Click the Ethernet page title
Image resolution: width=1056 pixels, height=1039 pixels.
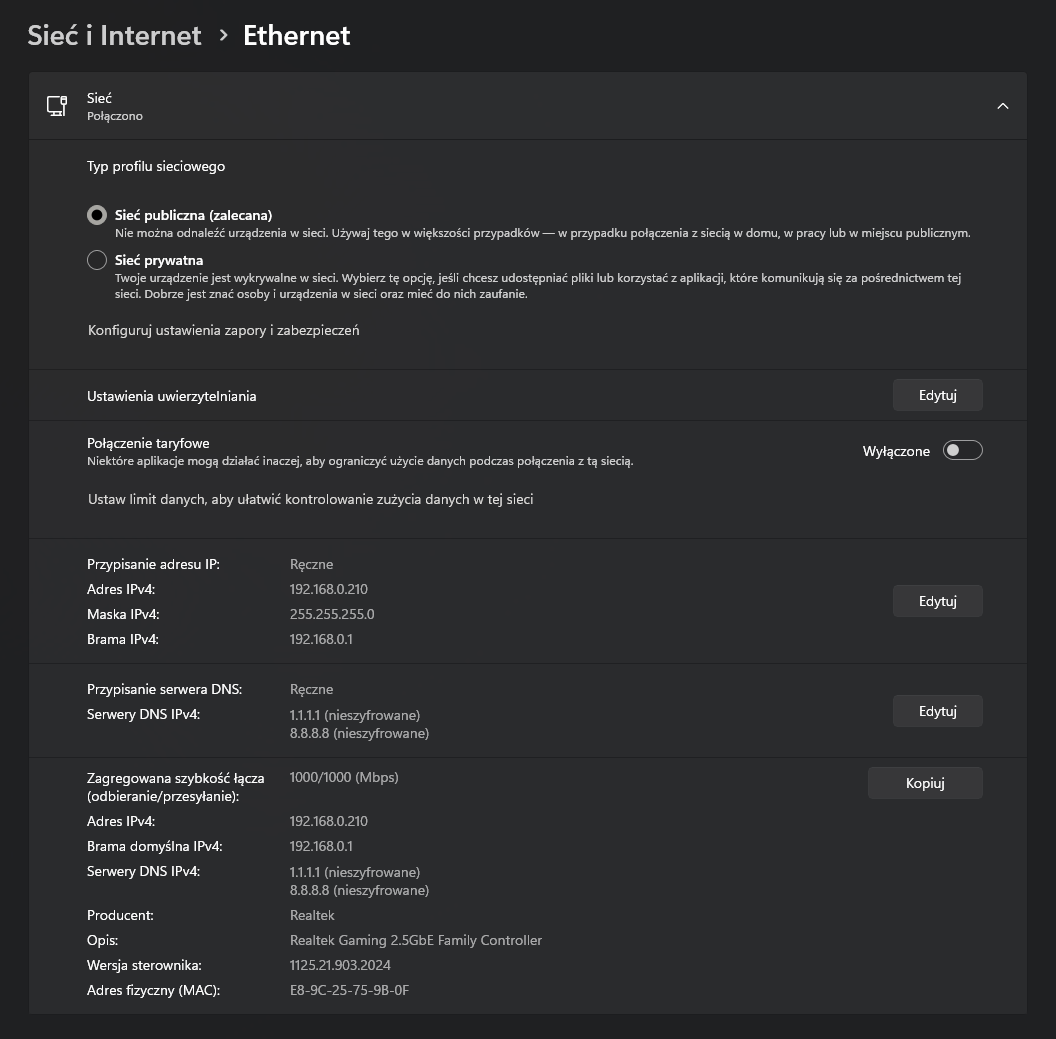coord(297,36)
